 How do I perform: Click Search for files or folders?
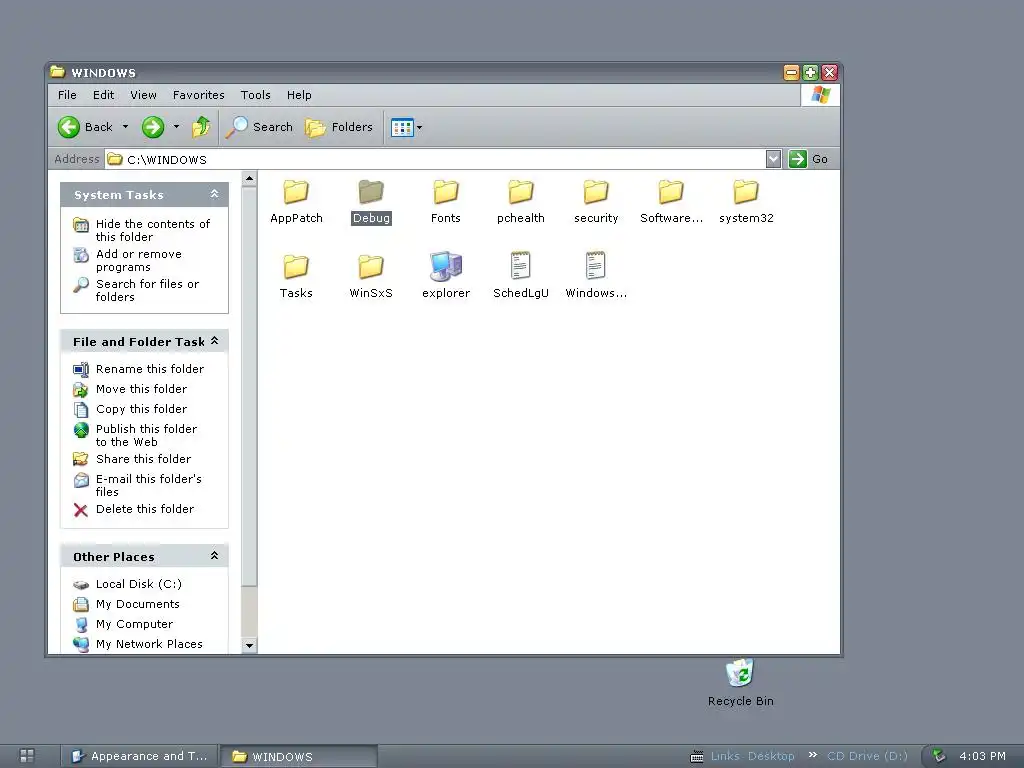(x=136, y=290)
